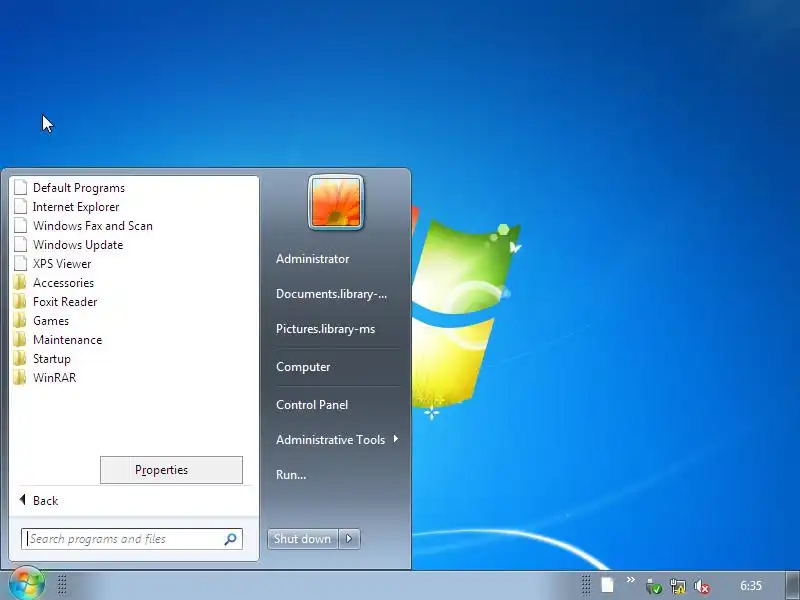Click the Show desktop button
Image resolution: width=800 pixels, height=600 pixels.
pos(793,586)
